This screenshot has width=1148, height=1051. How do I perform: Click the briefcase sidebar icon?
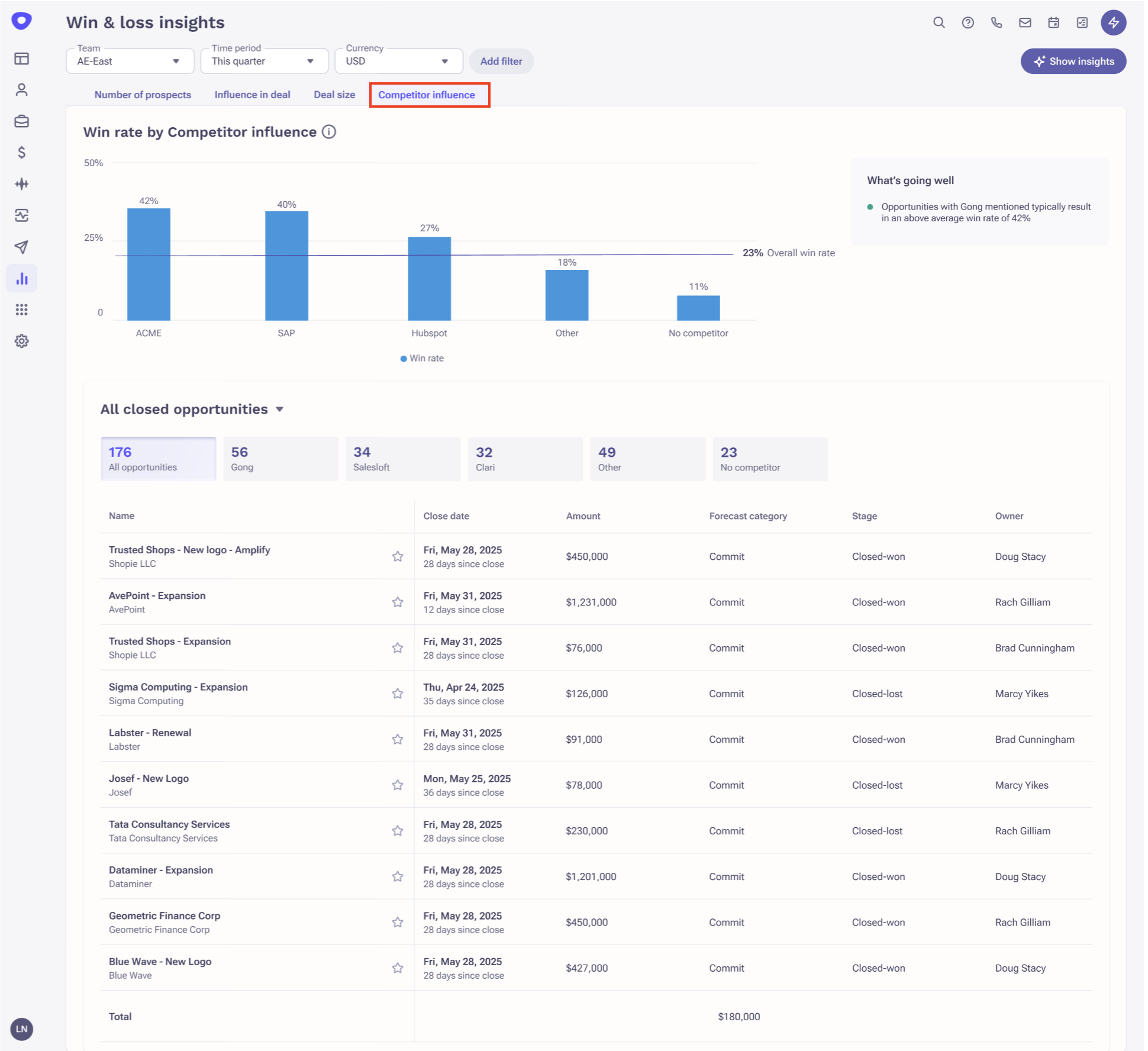(22, 121)
